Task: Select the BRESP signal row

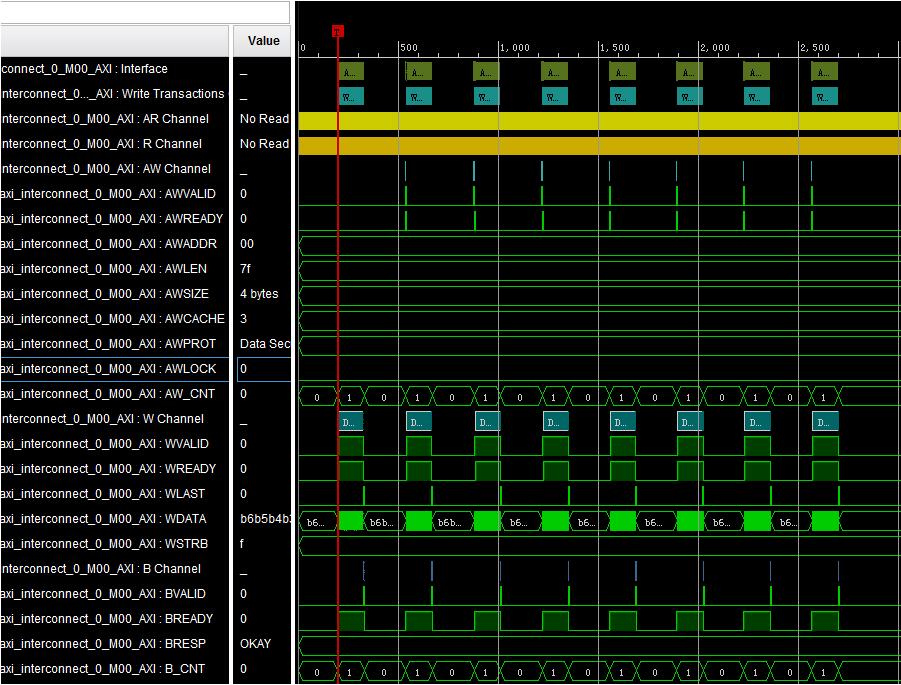Action: point(115,644)
